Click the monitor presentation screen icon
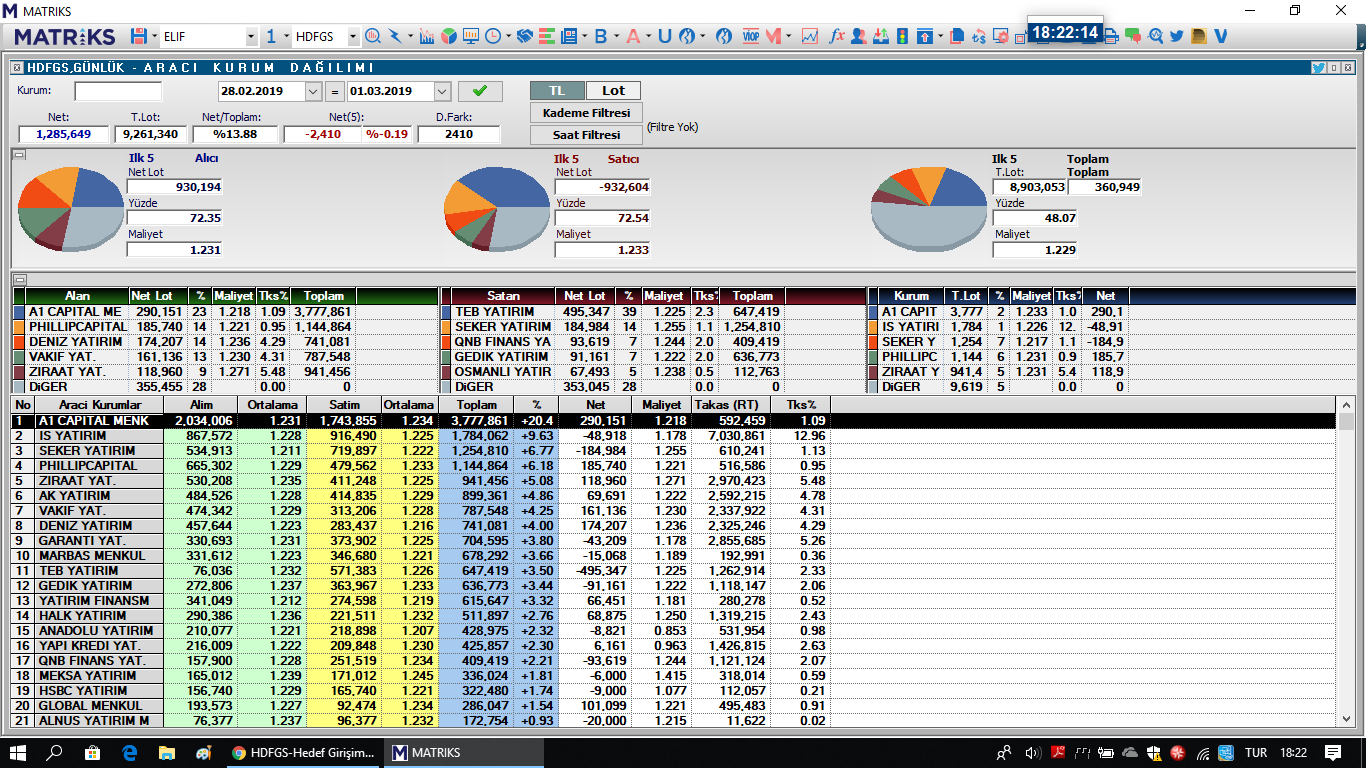 tap(471, 36)
